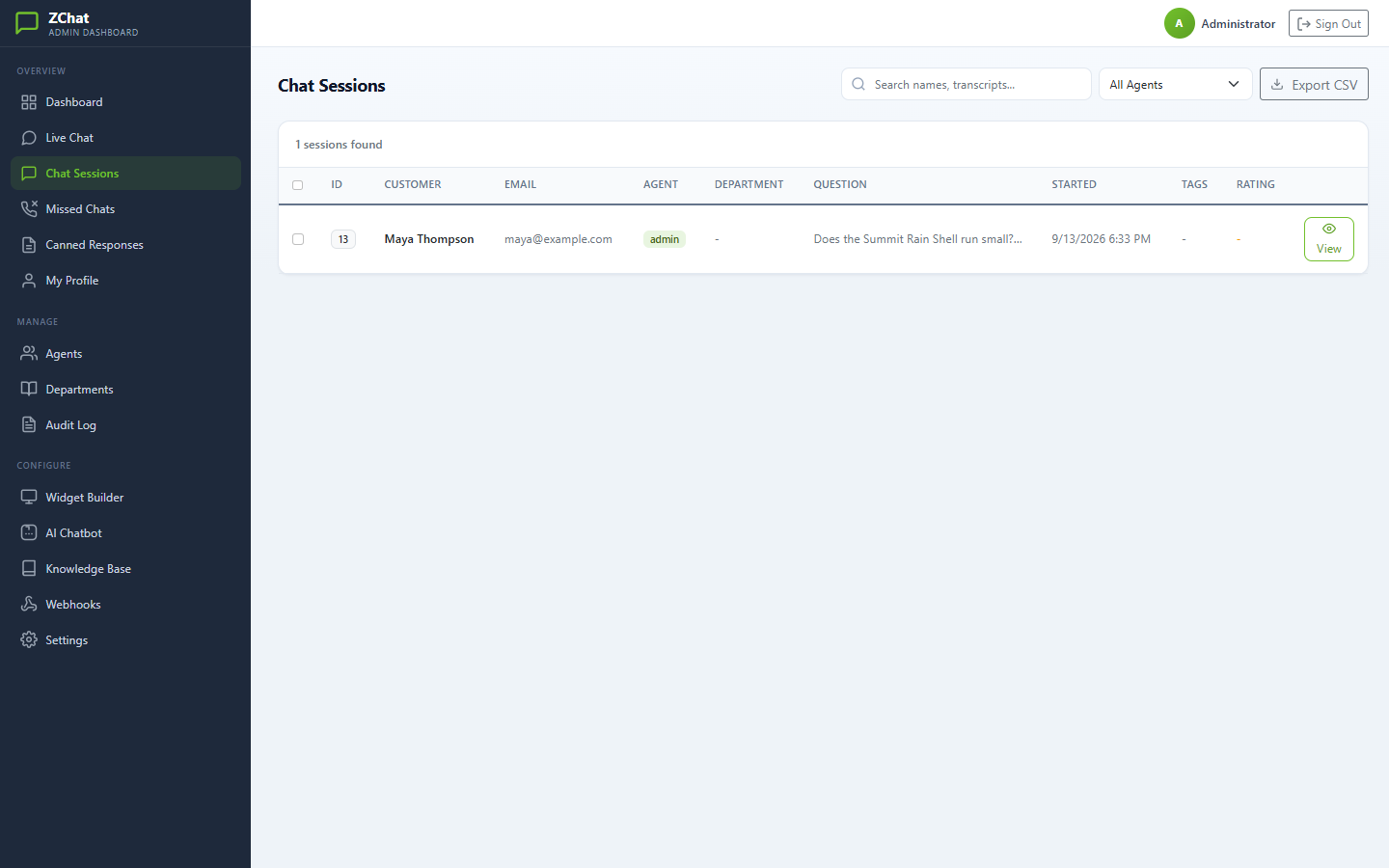Click the Departments book icon
The height and width of the screenshot is (868, 1389).
point(29,390)
